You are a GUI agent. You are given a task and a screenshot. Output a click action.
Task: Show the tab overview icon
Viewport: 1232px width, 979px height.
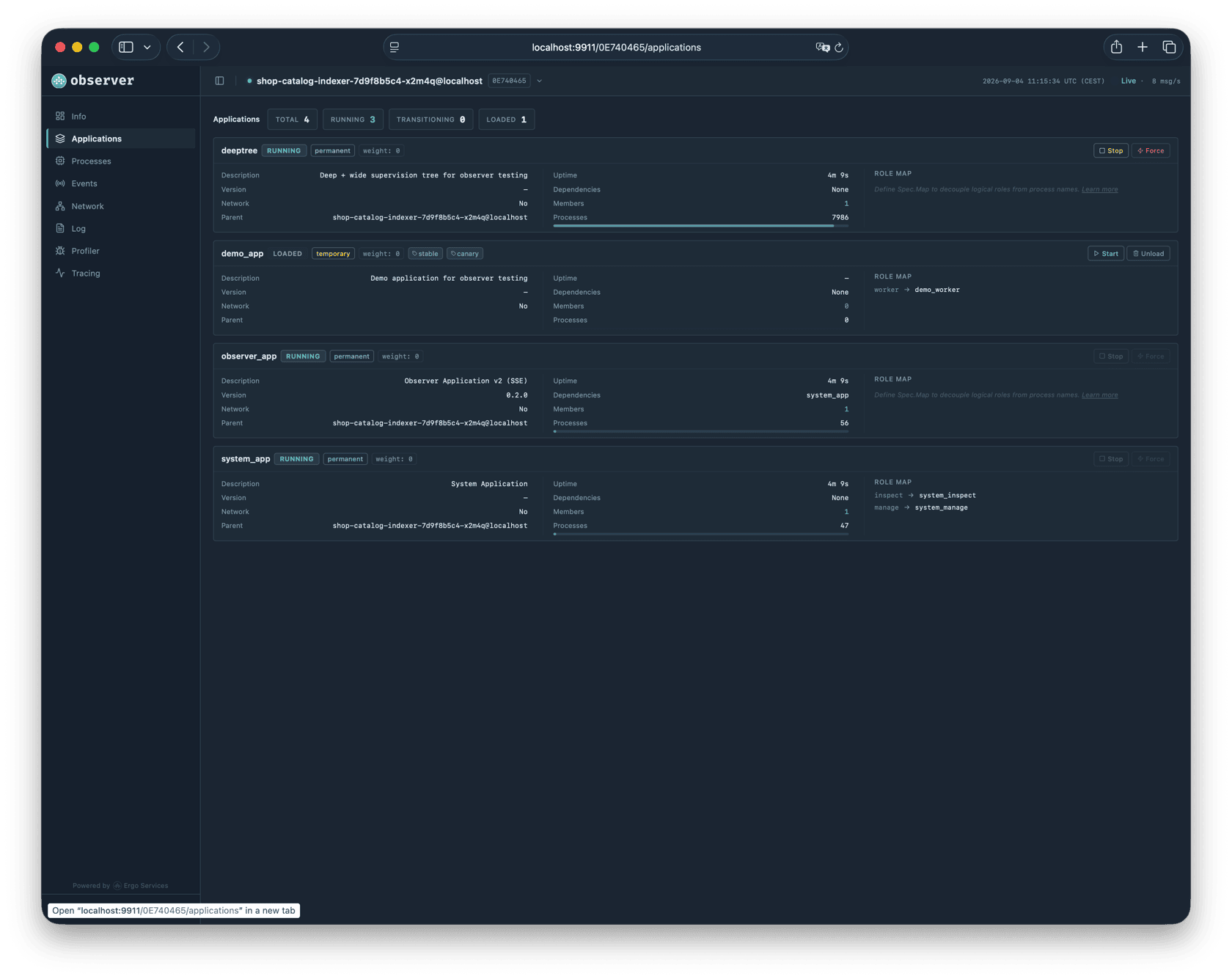(x=1169, y=47)
